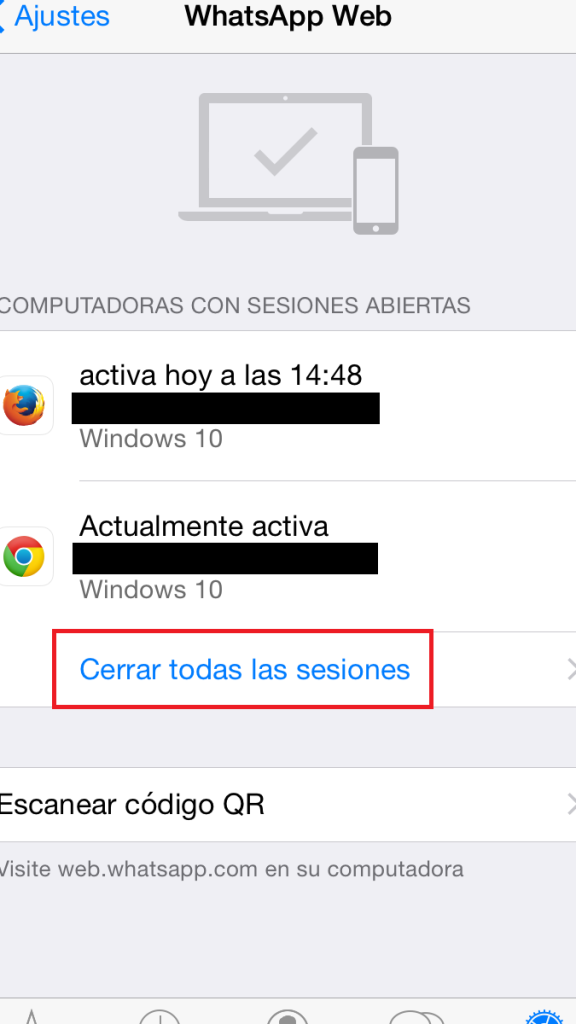Image resolution: width=576 pixels, height=1024 pixels.
Task: Select session activa hoy a las 14:48
Action: tap(288, 406)
